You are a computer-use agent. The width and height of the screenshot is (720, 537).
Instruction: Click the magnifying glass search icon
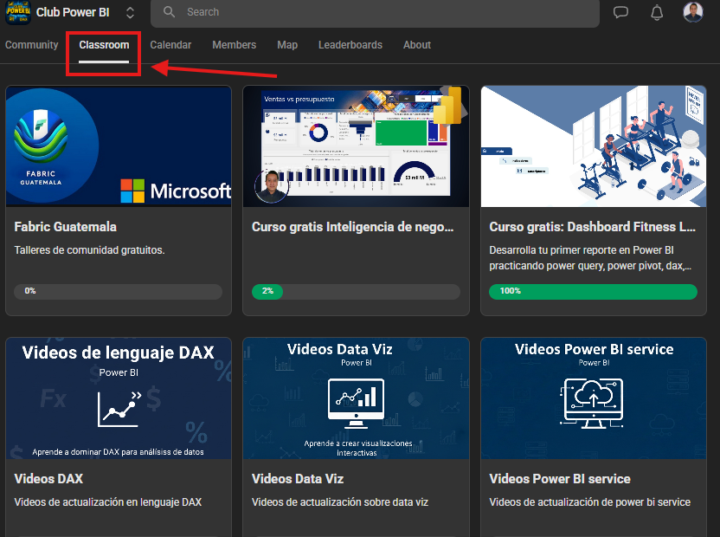pyautogui.click(x=169, y=12)
